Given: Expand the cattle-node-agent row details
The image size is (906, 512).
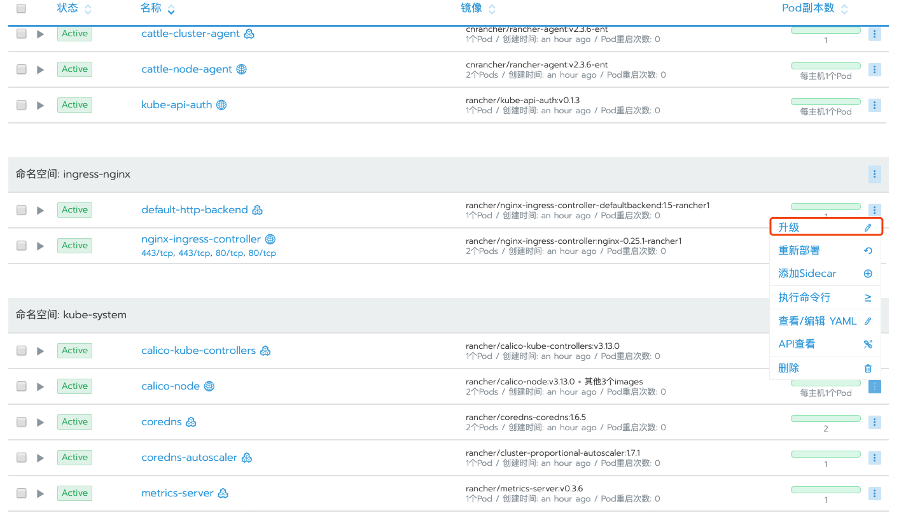Looking at the screenshot, I should pyautogui.click(x=40, y=70).
